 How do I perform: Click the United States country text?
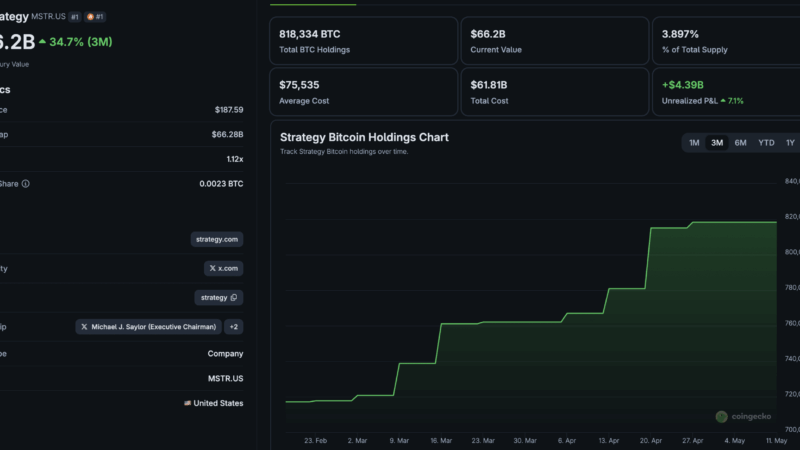218,403
